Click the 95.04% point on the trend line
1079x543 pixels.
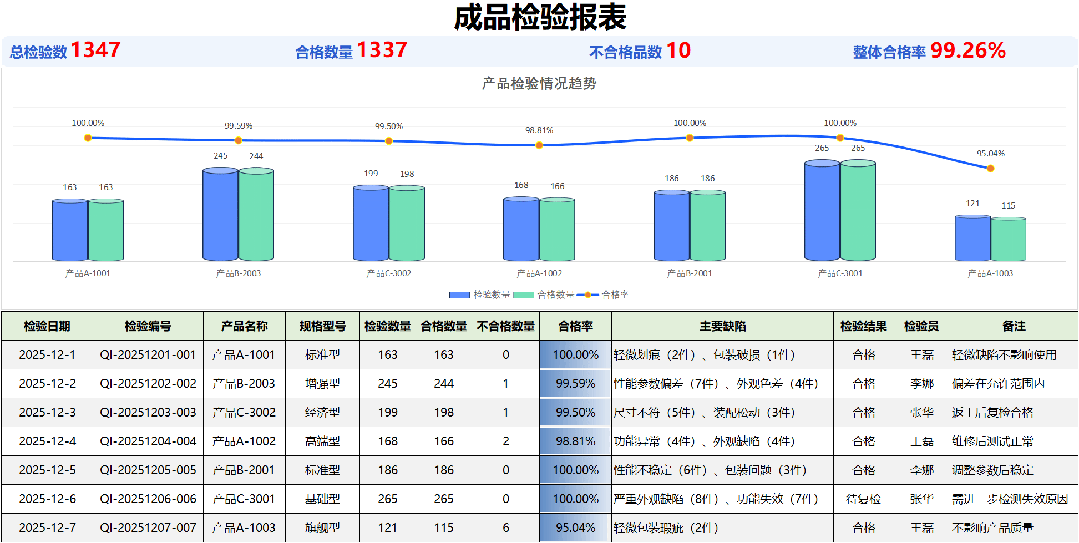coord(990,168)
